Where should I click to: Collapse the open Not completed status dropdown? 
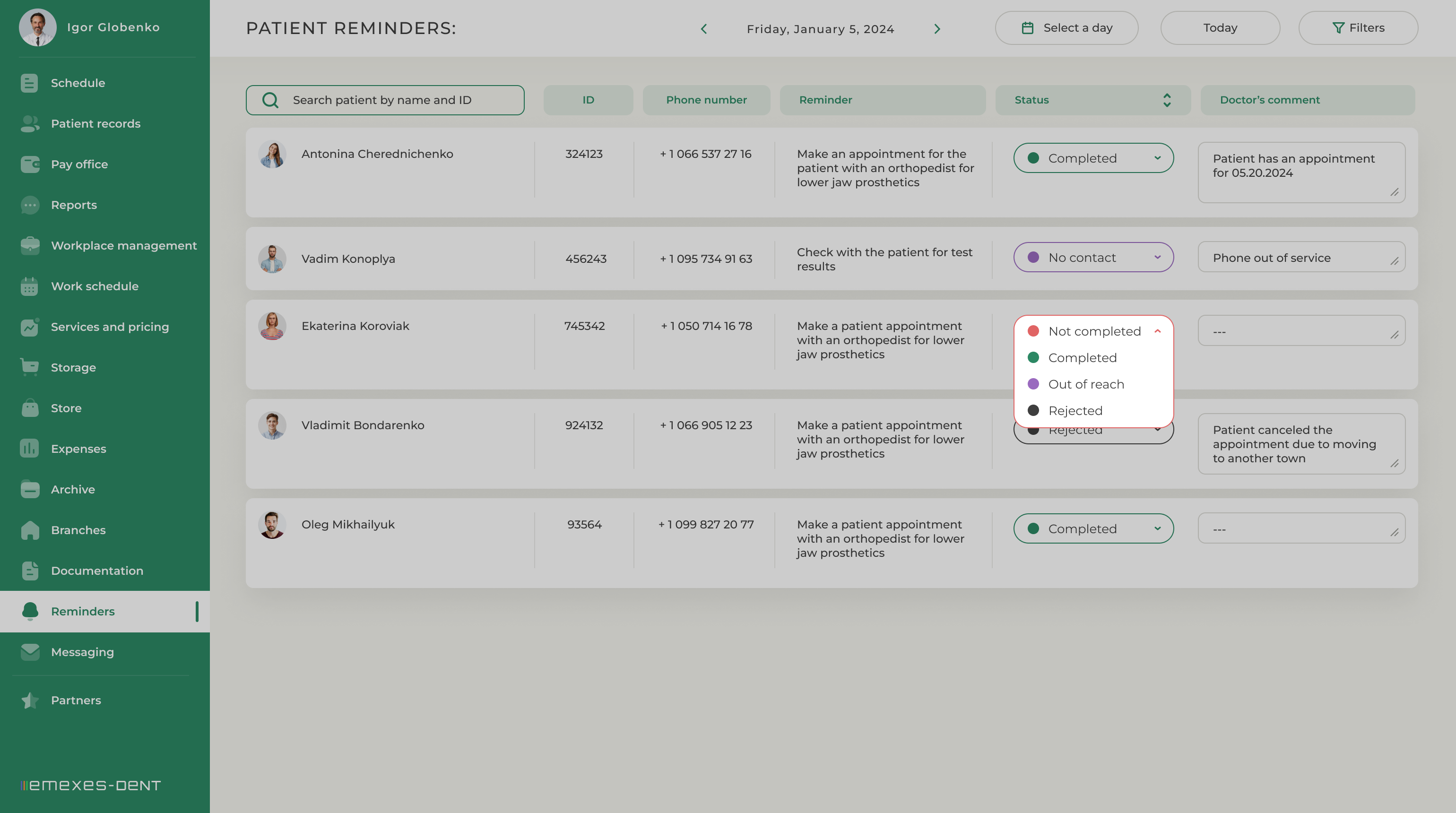pyautogui.click(x=1157, y=331)
